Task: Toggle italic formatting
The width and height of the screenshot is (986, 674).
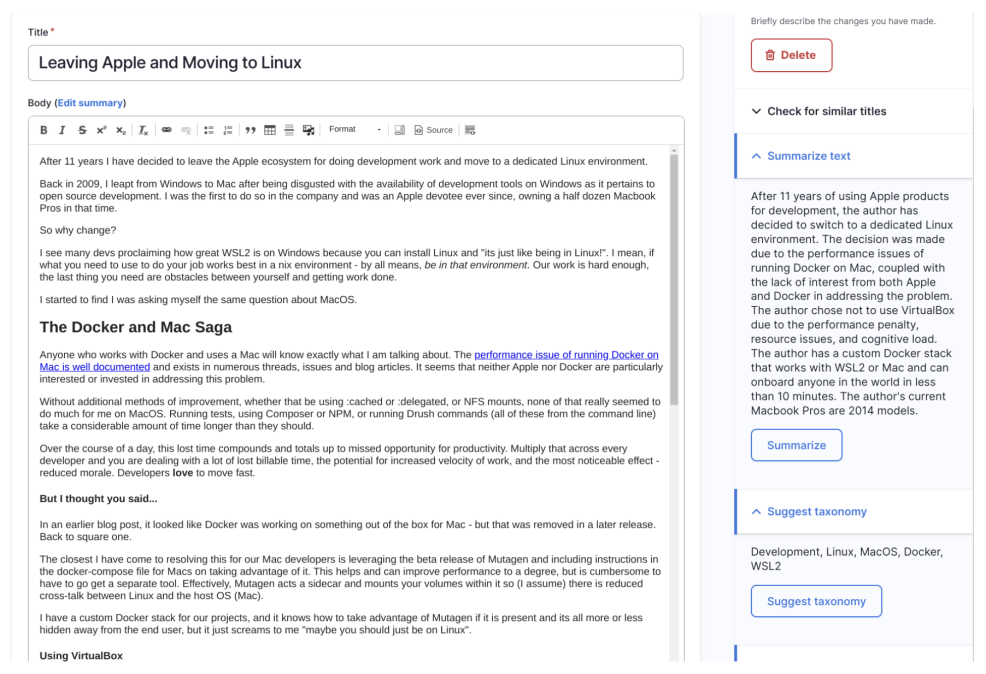Action: [62, 130]
